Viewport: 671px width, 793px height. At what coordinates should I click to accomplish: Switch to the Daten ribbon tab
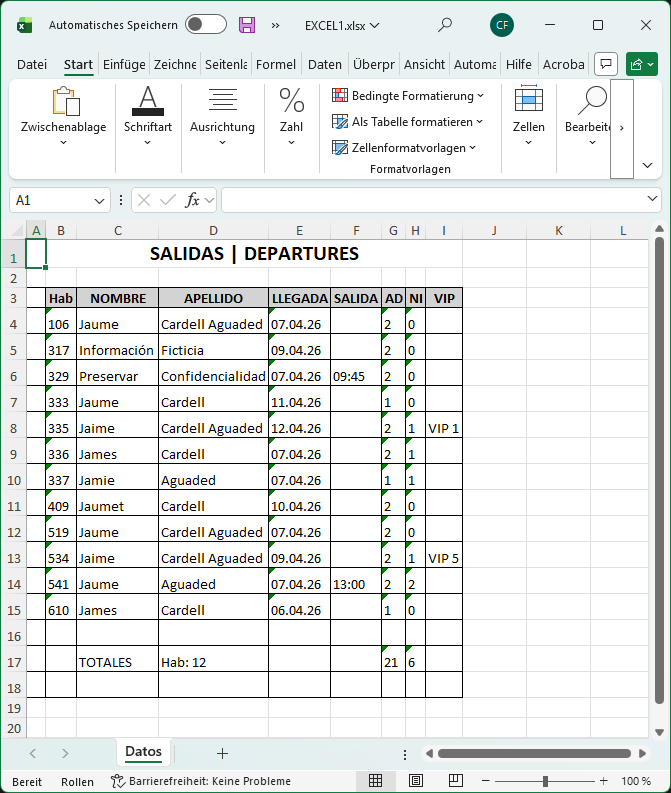325,64
